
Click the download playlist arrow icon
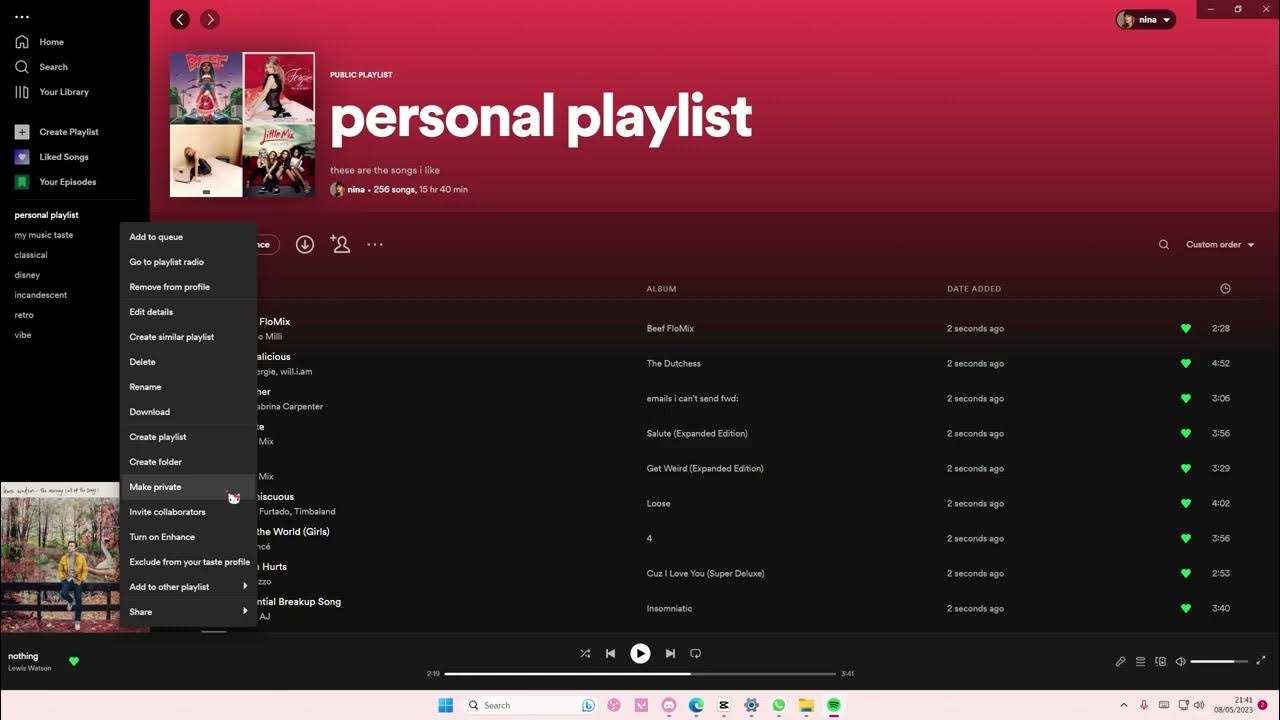point(305,244)
